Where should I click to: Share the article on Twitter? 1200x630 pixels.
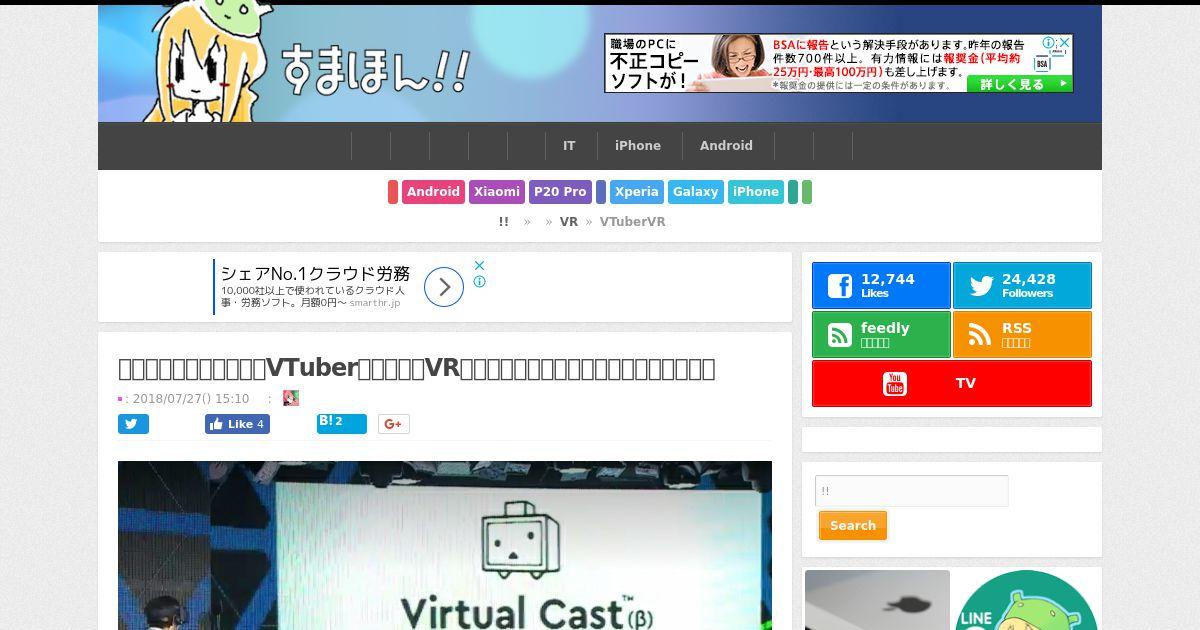coord(133,424)
